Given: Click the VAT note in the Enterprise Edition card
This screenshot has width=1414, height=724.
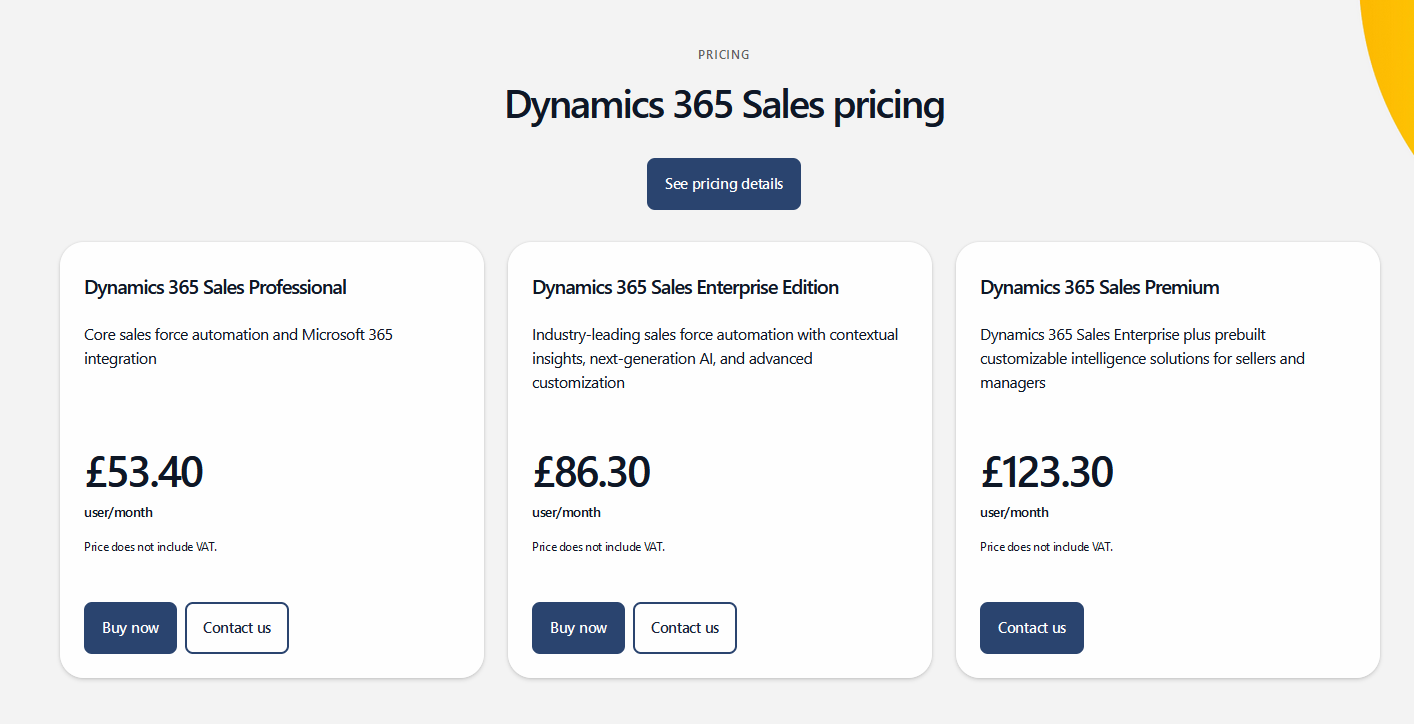Looking at the screenshot, I should [598, 547].
